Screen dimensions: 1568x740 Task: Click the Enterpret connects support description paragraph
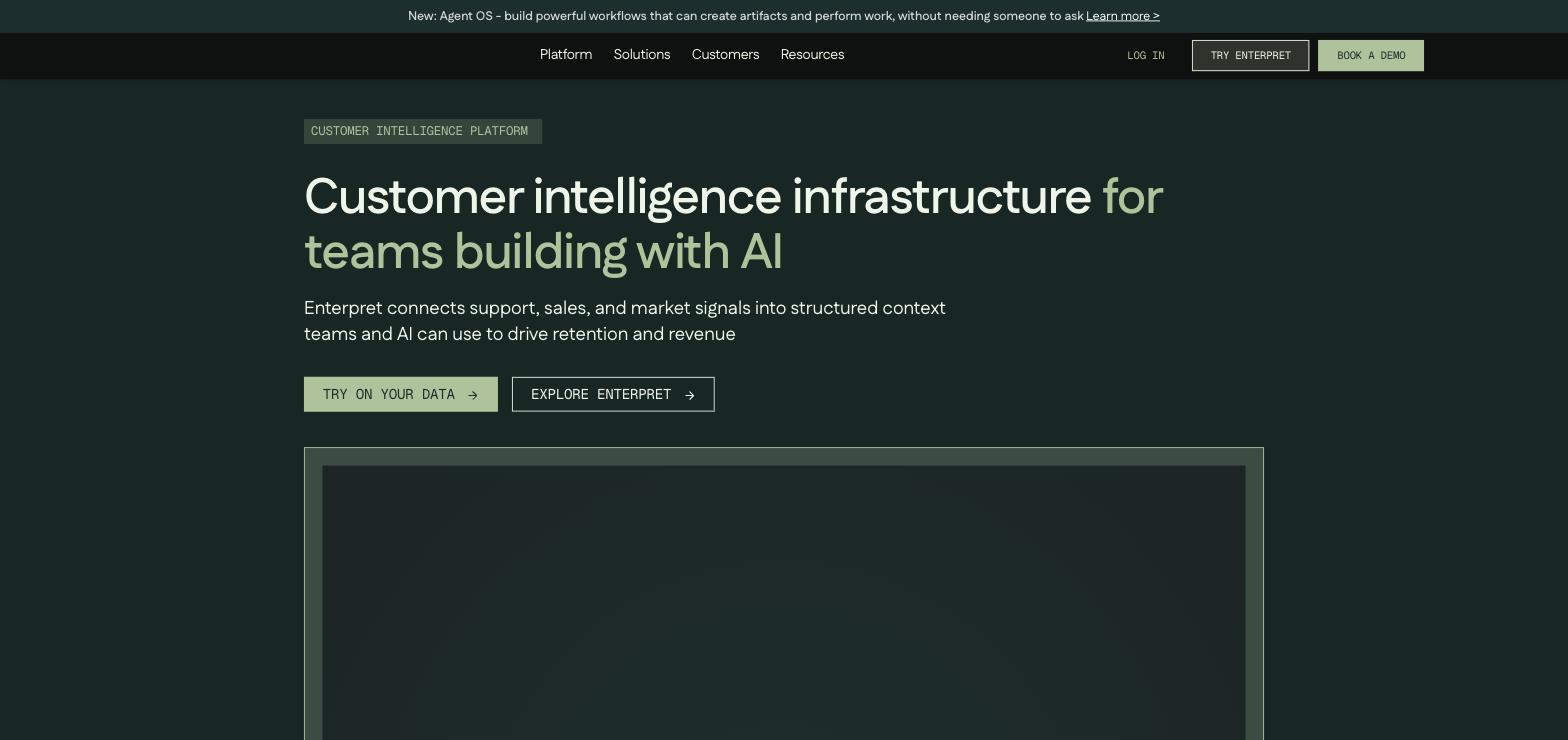[x=625, y=321]
